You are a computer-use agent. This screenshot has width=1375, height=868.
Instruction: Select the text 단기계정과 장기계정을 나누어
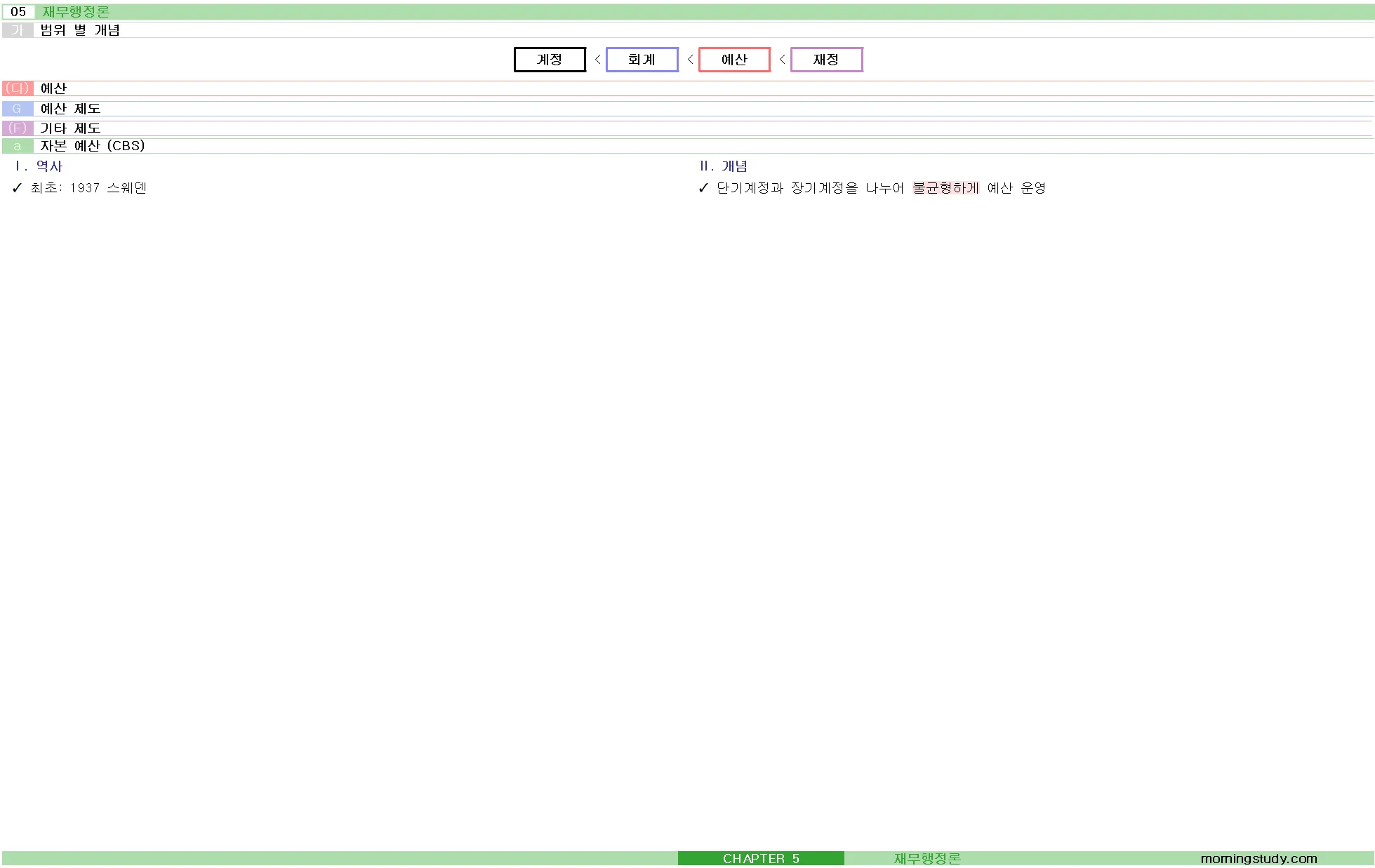[811, 188]
